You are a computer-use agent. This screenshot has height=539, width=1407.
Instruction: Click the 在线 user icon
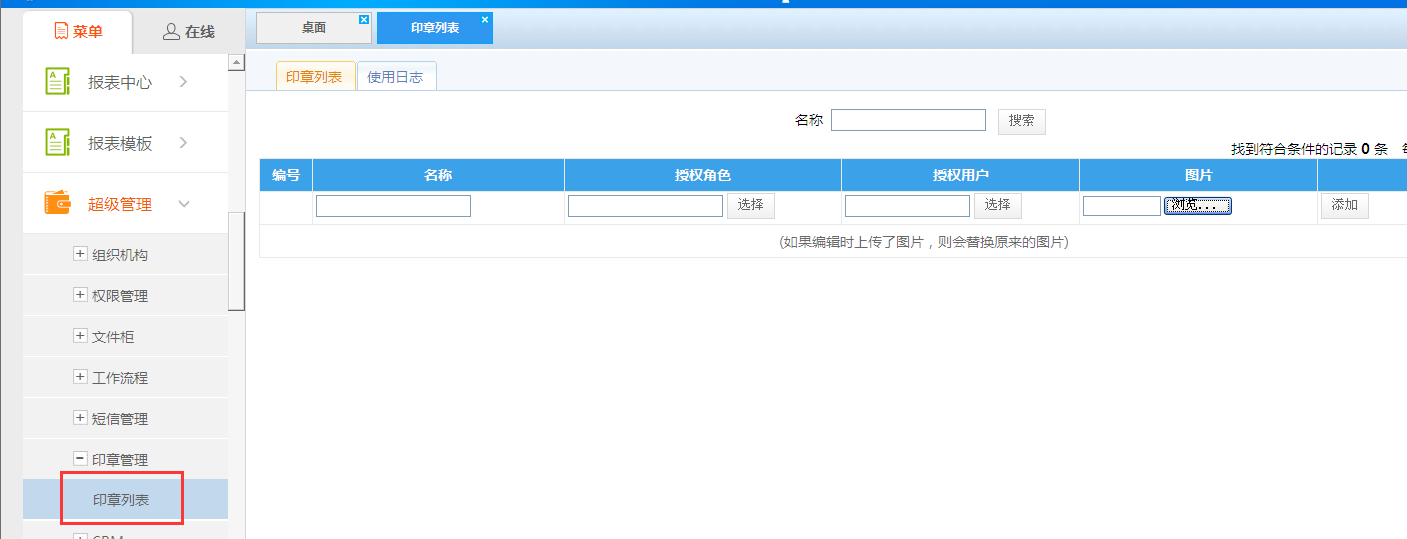tap(171, 32)
